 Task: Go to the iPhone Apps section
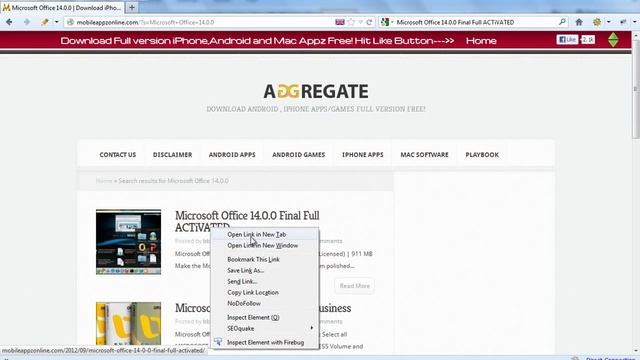[x=363, y=155]
